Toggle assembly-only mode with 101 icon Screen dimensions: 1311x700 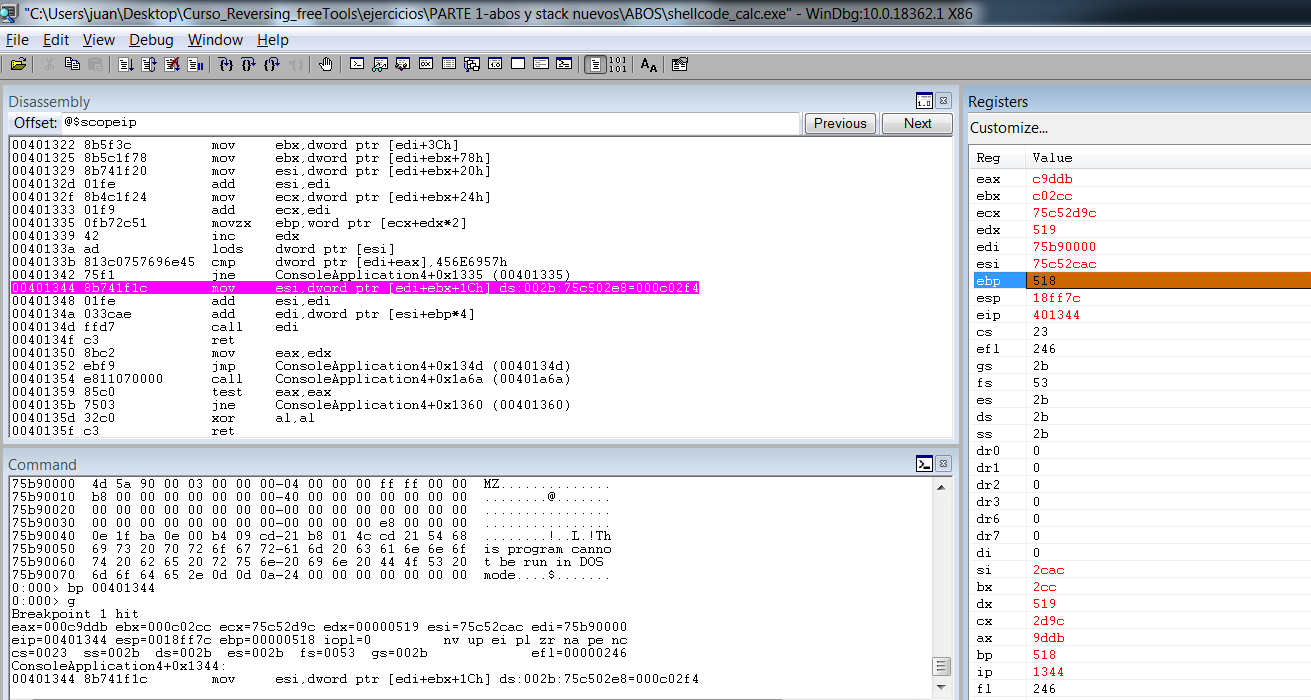[618, 63]
